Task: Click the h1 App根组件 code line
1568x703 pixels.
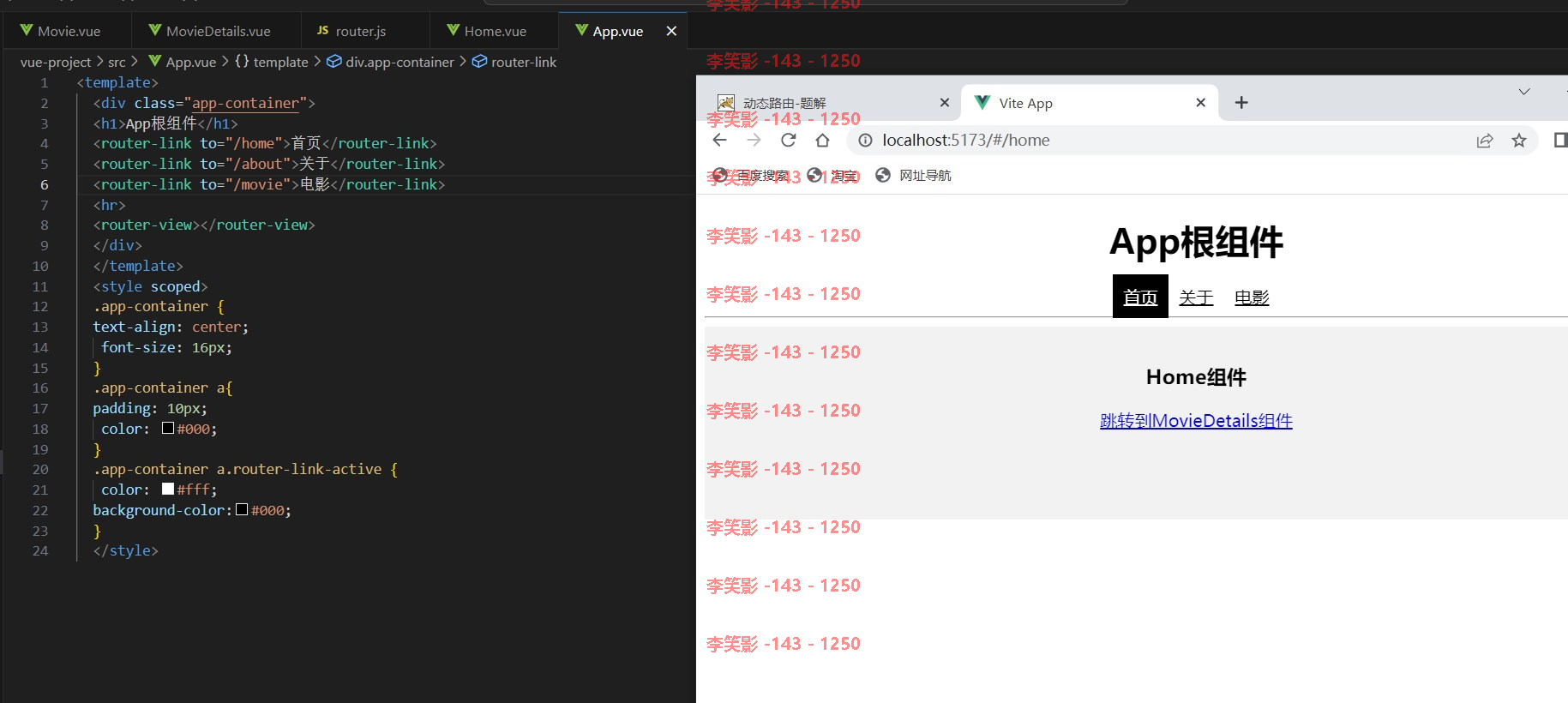Action: (x=165, y=123)
